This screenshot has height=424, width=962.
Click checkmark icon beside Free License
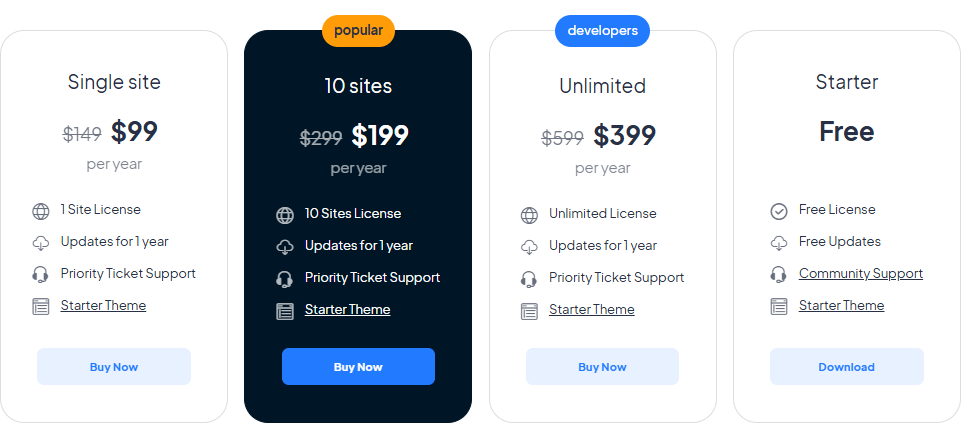779,212
